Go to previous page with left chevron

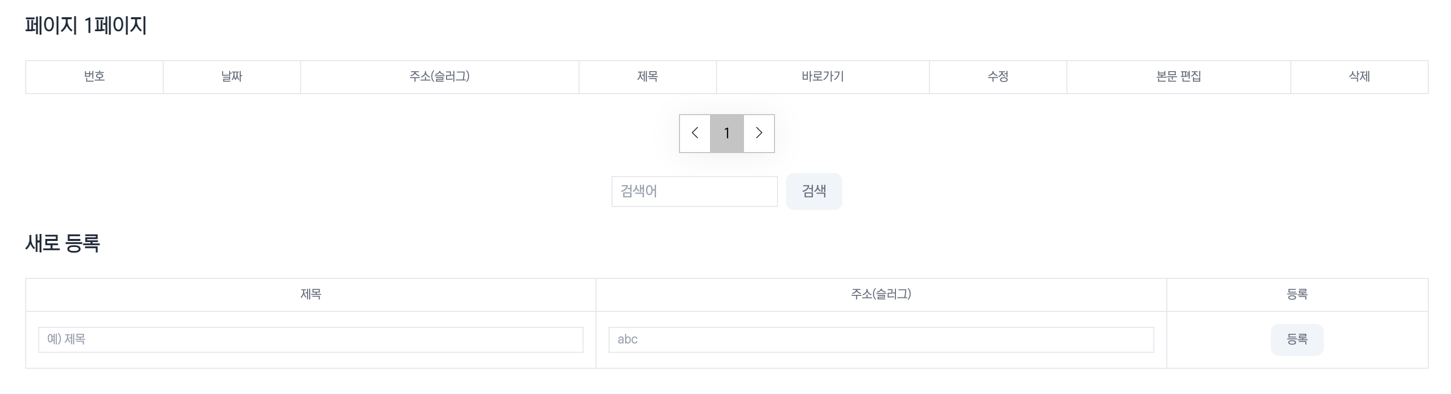coord(695,133)
